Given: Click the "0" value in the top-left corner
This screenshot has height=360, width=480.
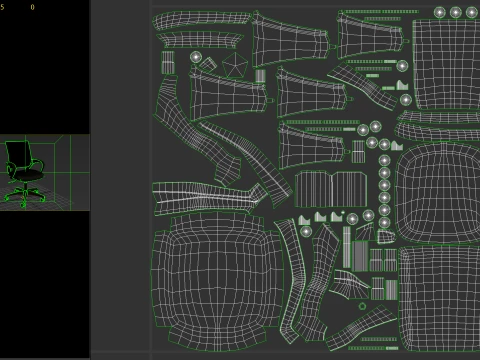Looking at the screenshot, I should 32,7.
